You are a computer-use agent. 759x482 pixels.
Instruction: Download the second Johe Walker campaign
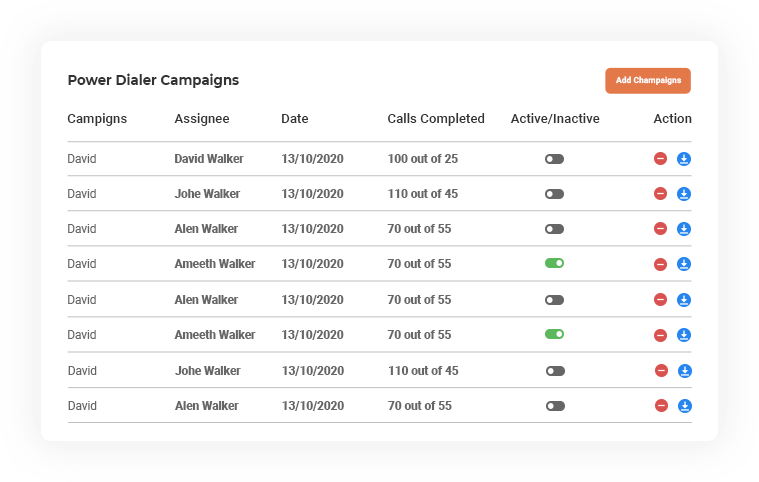pos(685,371)
